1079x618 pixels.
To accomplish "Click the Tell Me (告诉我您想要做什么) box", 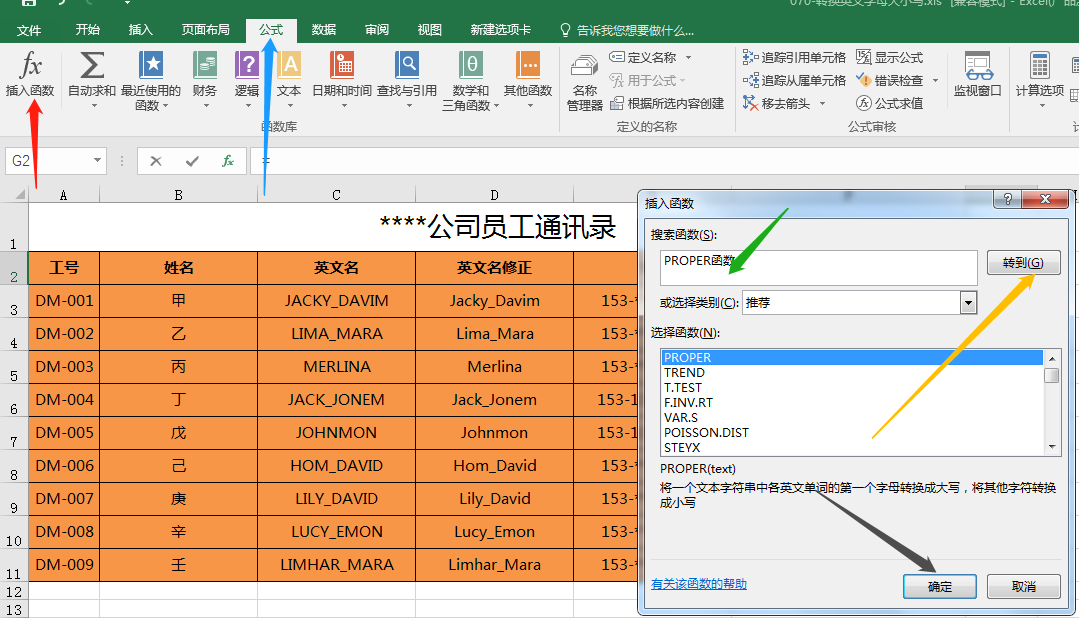I will 627,30.
